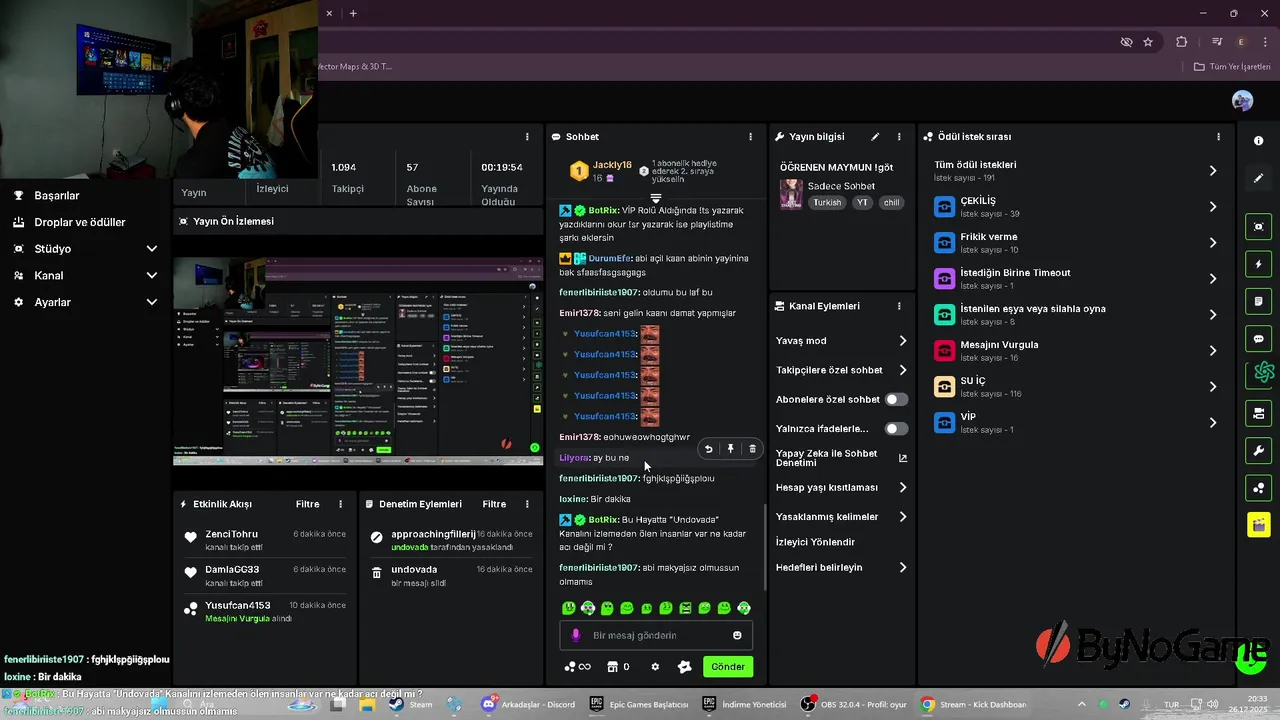This screenshot has width=1280, height=720.
Task: Toggle chat bubble panel icon in right sidebar
Action: coord(1258,339)
